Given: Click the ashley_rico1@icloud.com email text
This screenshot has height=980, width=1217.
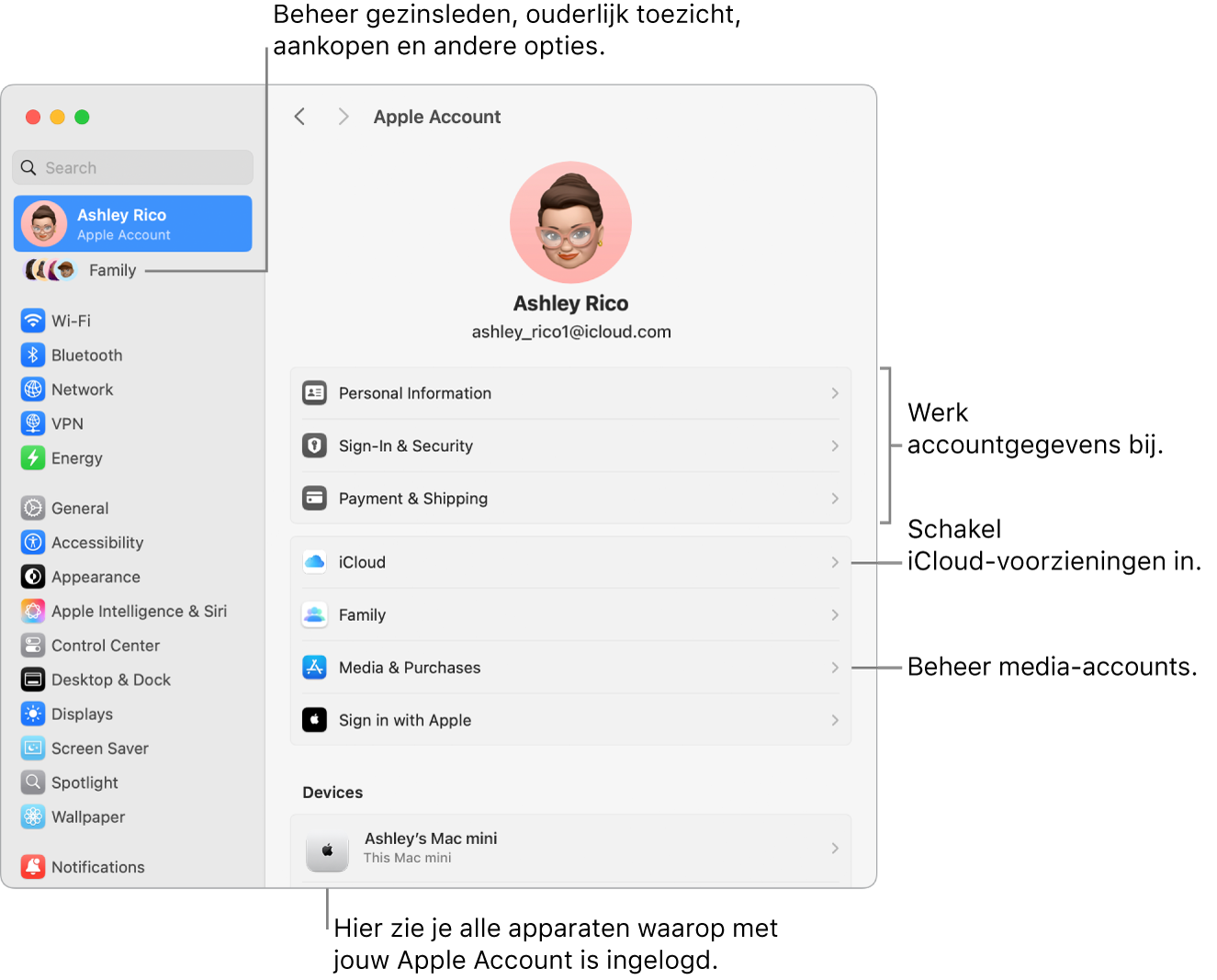Looking at the screenshot, I should point(571,332).
